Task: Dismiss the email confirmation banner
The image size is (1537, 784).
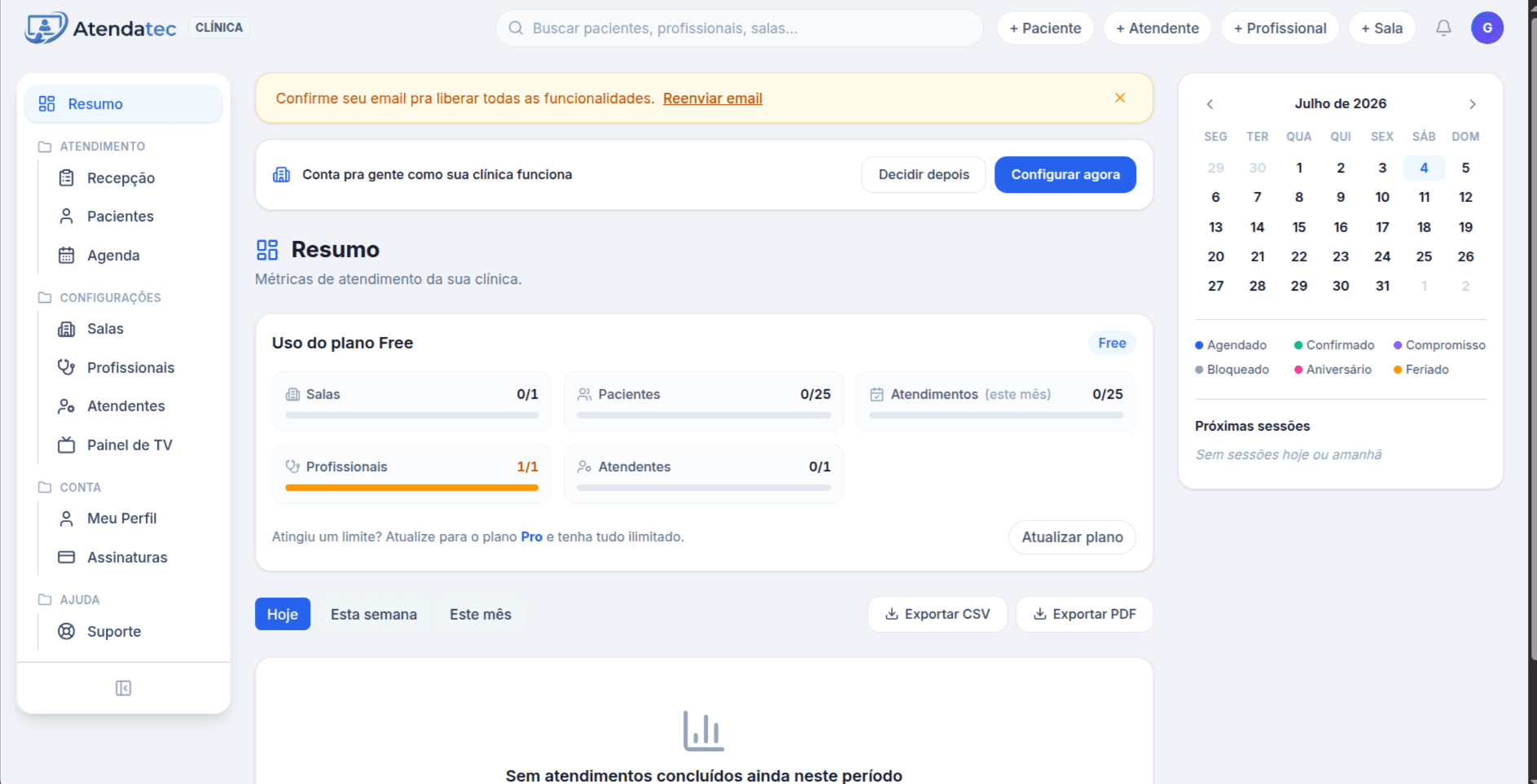Action: click(1120, 98)
